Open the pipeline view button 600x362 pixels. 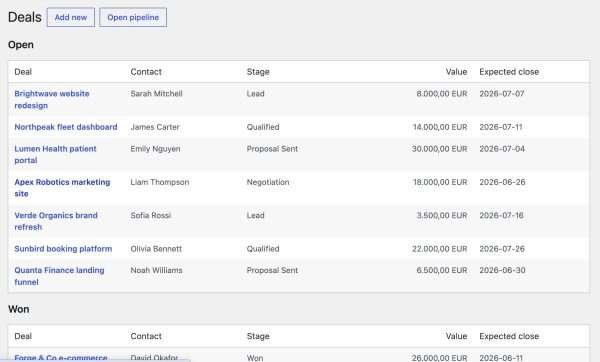point(133,18)
